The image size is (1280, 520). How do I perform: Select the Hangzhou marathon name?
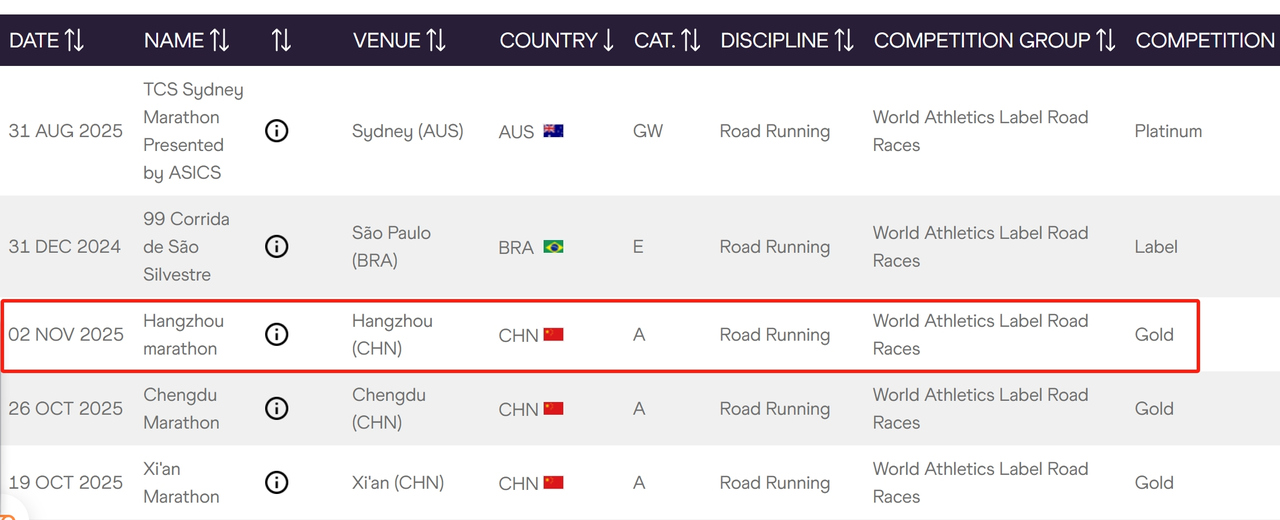tap(183, 335)
